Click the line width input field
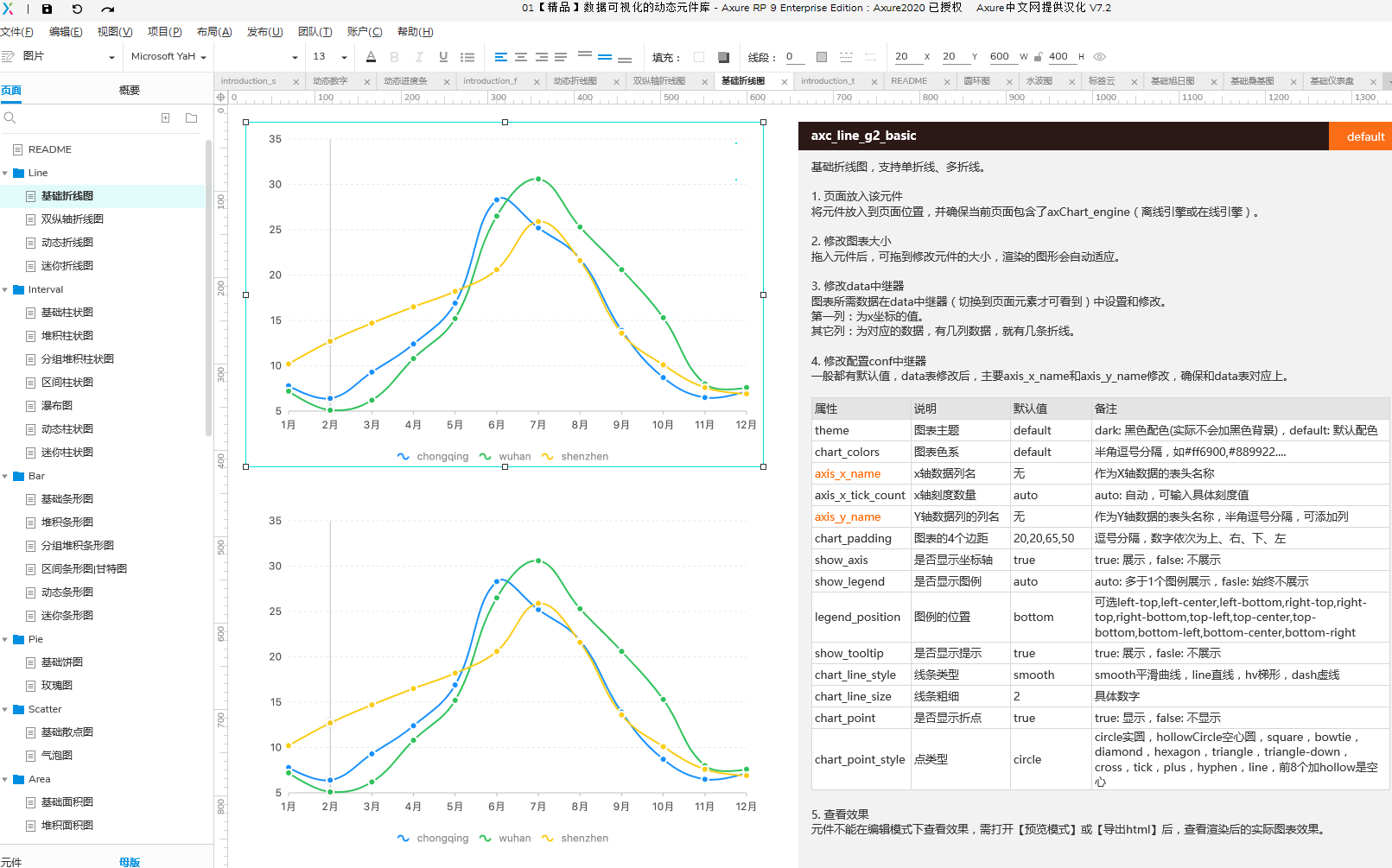This screenshot has height=868, width=1392. point(795,57)
